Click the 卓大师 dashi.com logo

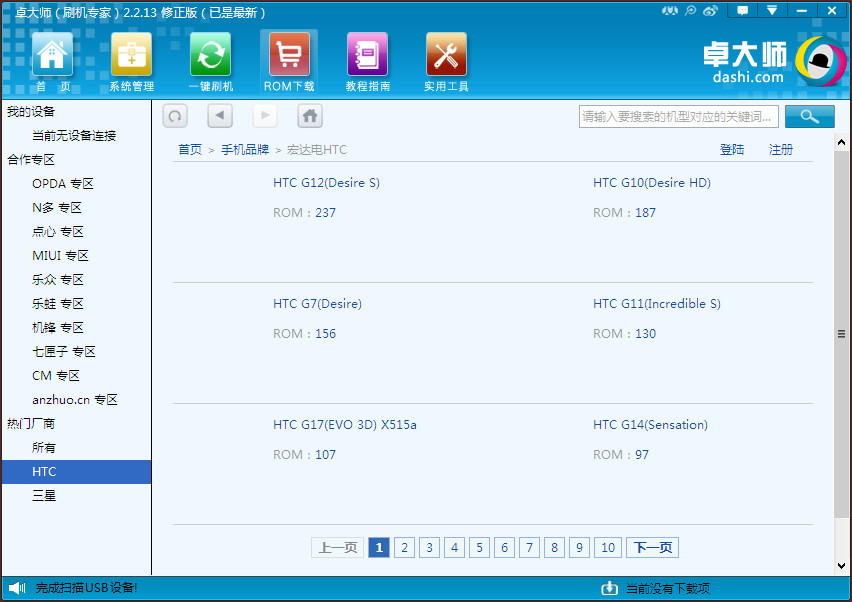click(x=774, y=61)
